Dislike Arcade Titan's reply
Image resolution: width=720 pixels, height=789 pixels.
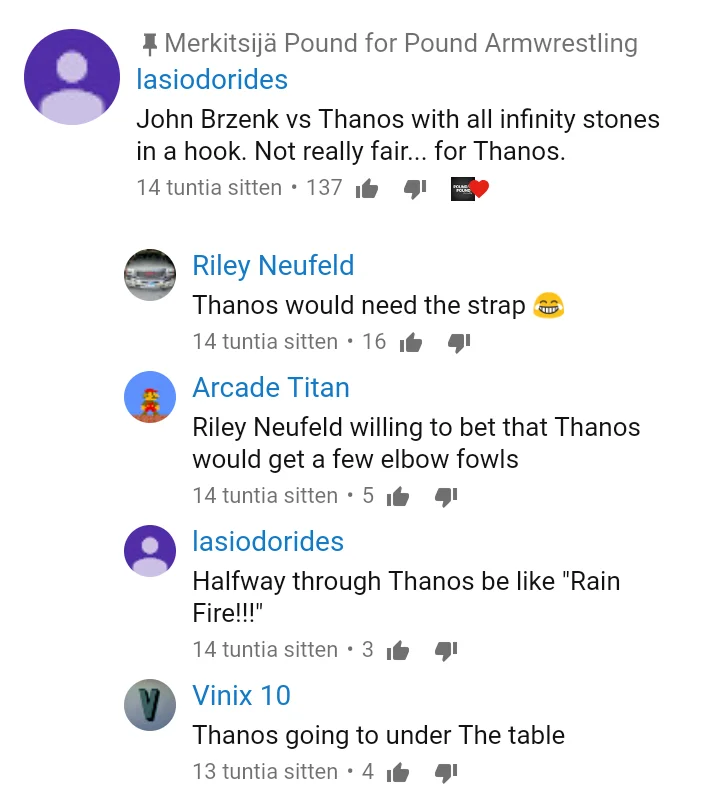446,497
